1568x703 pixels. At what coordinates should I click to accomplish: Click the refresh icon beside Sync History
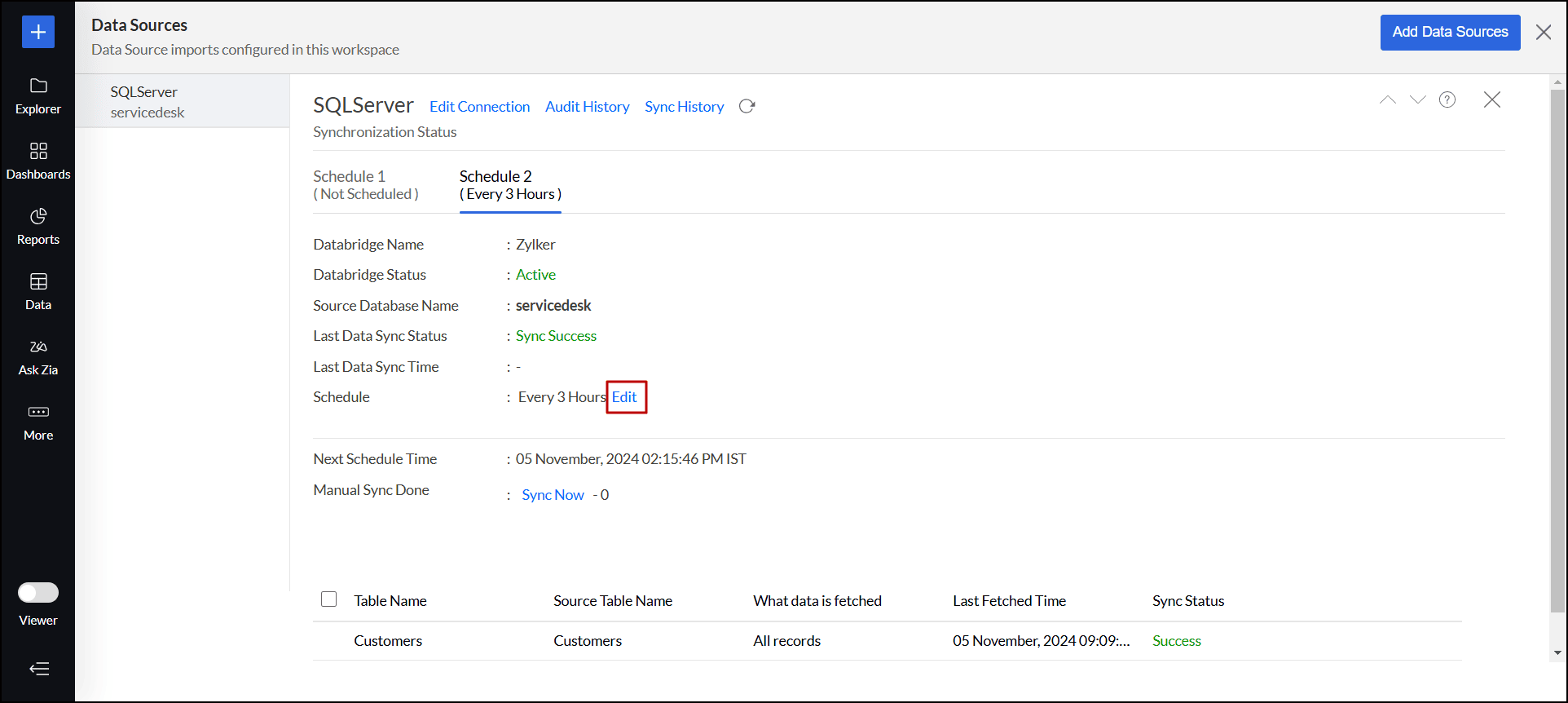[747, 107]
